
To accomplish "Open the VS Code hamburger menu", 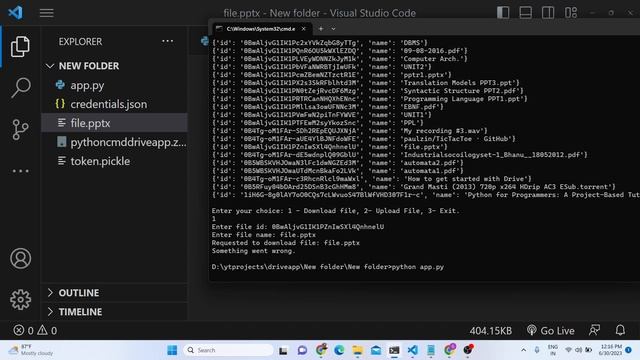I will coord(47,13).
